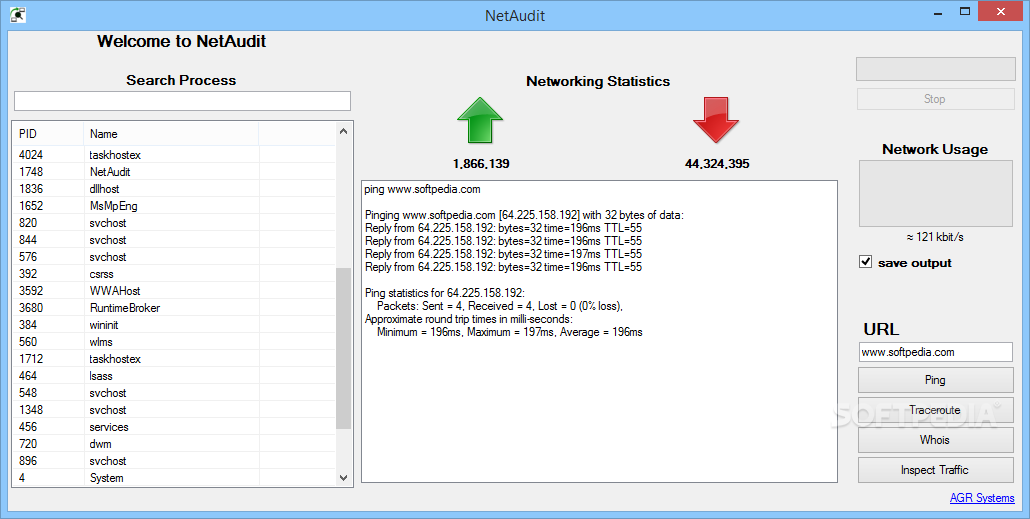
Task: Click the Network Usage graph box
Action: pyautogui.click(x=935, y=194)
